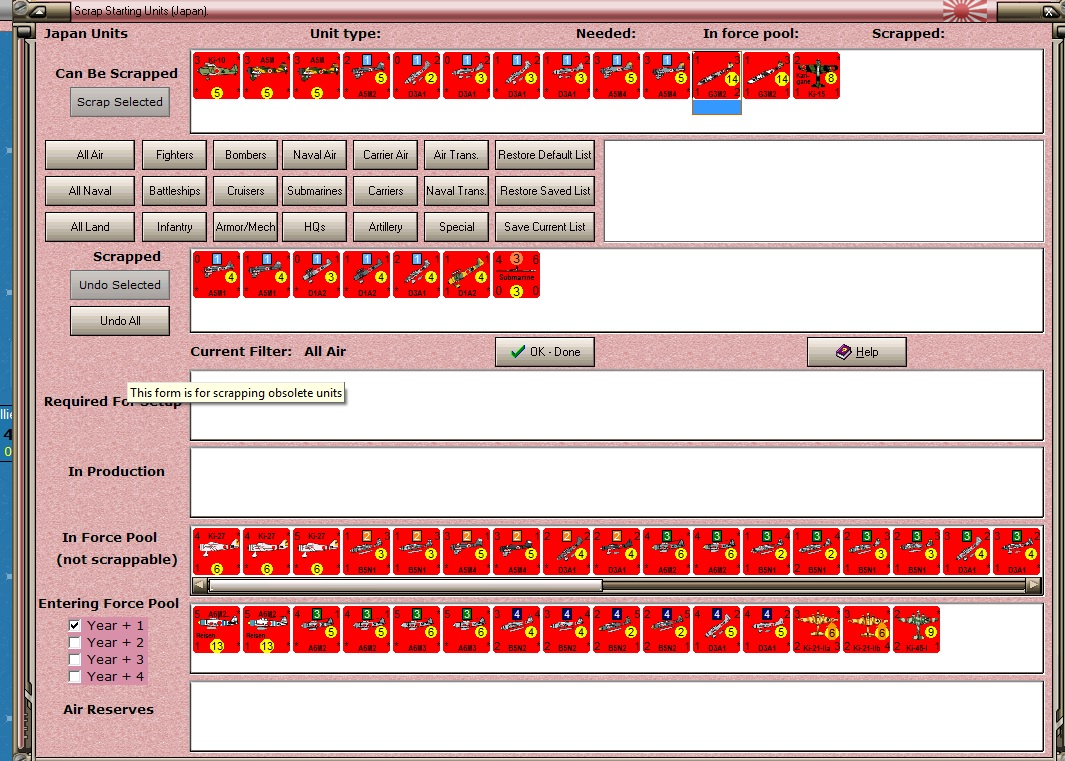Pick the yellow-painted D1A2 in Scrapped list

[467, 275]
